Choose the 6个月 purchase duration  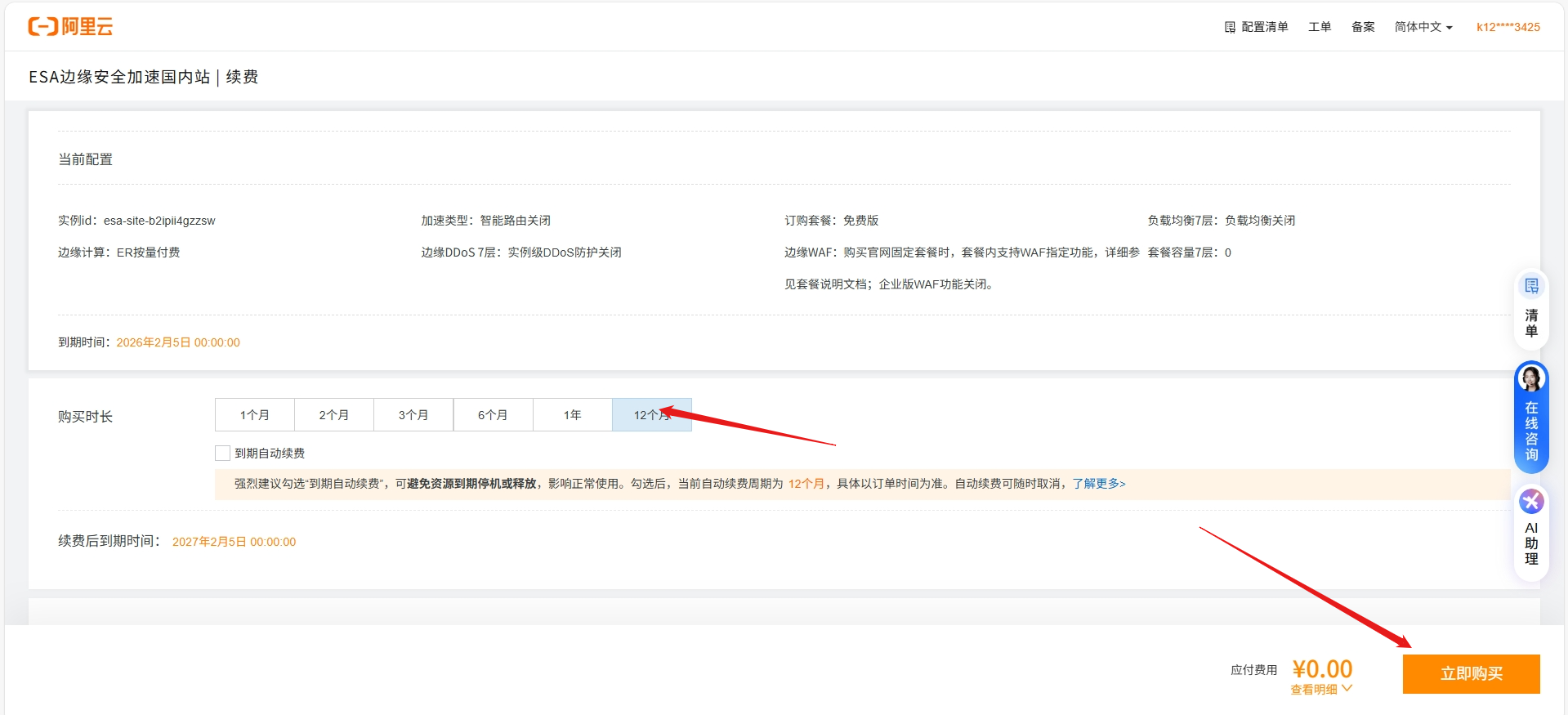pyautogui.click(x=493, y=415)
